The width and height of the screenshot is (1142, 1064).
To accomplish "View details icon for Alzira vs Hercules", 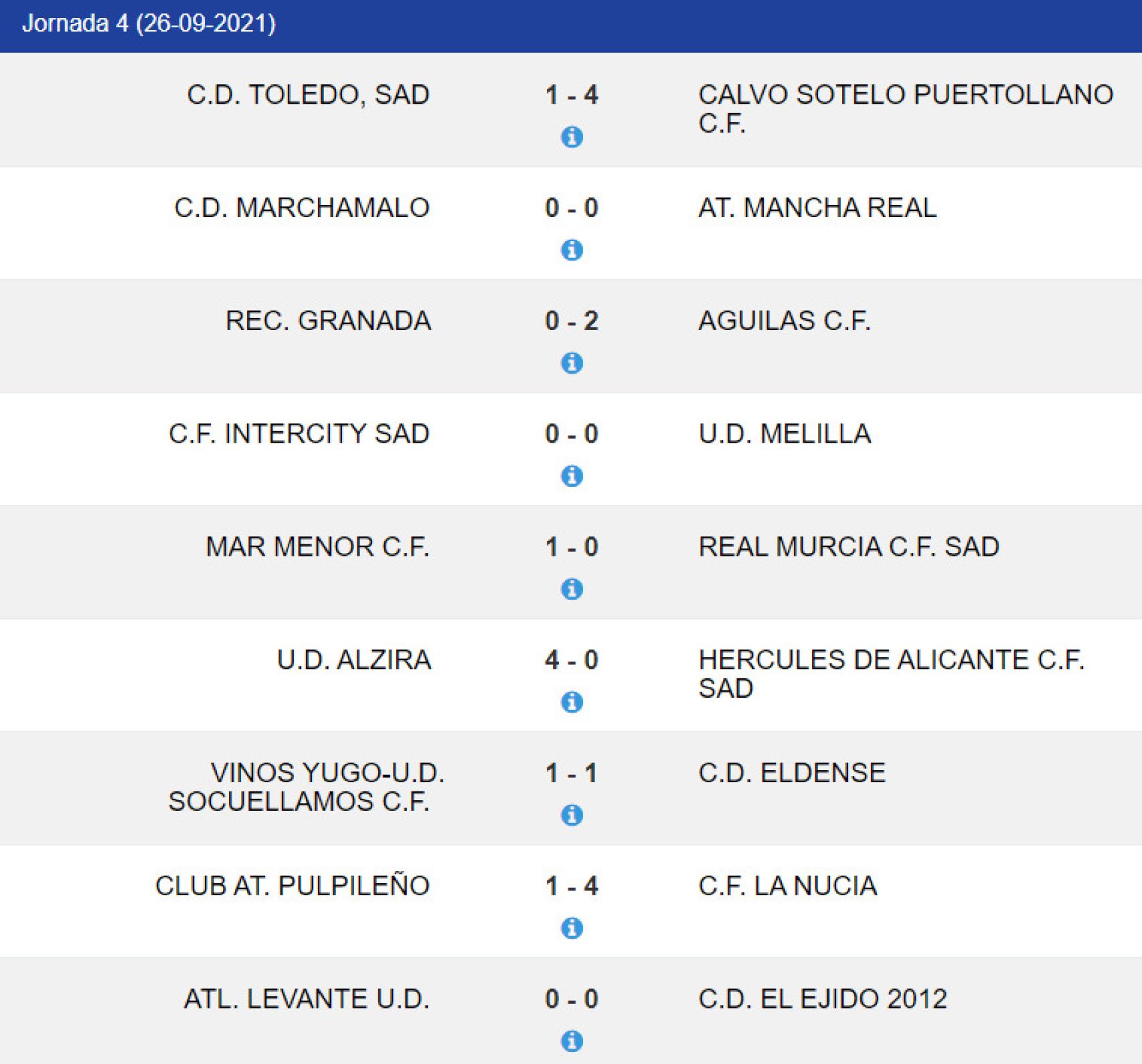I will point(572,702).
